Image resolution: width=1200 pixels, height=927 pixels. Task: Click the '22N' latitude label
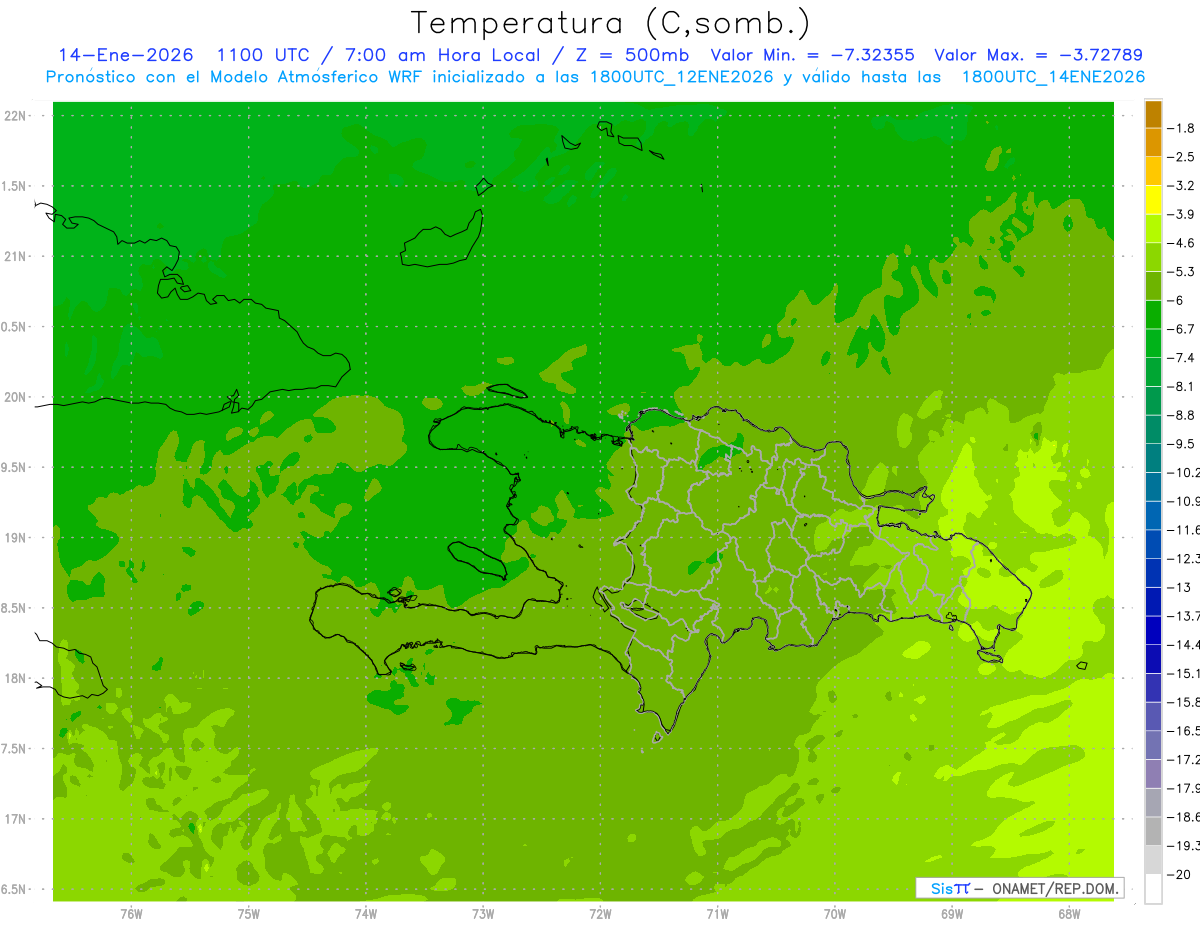(x=15, y=116)
